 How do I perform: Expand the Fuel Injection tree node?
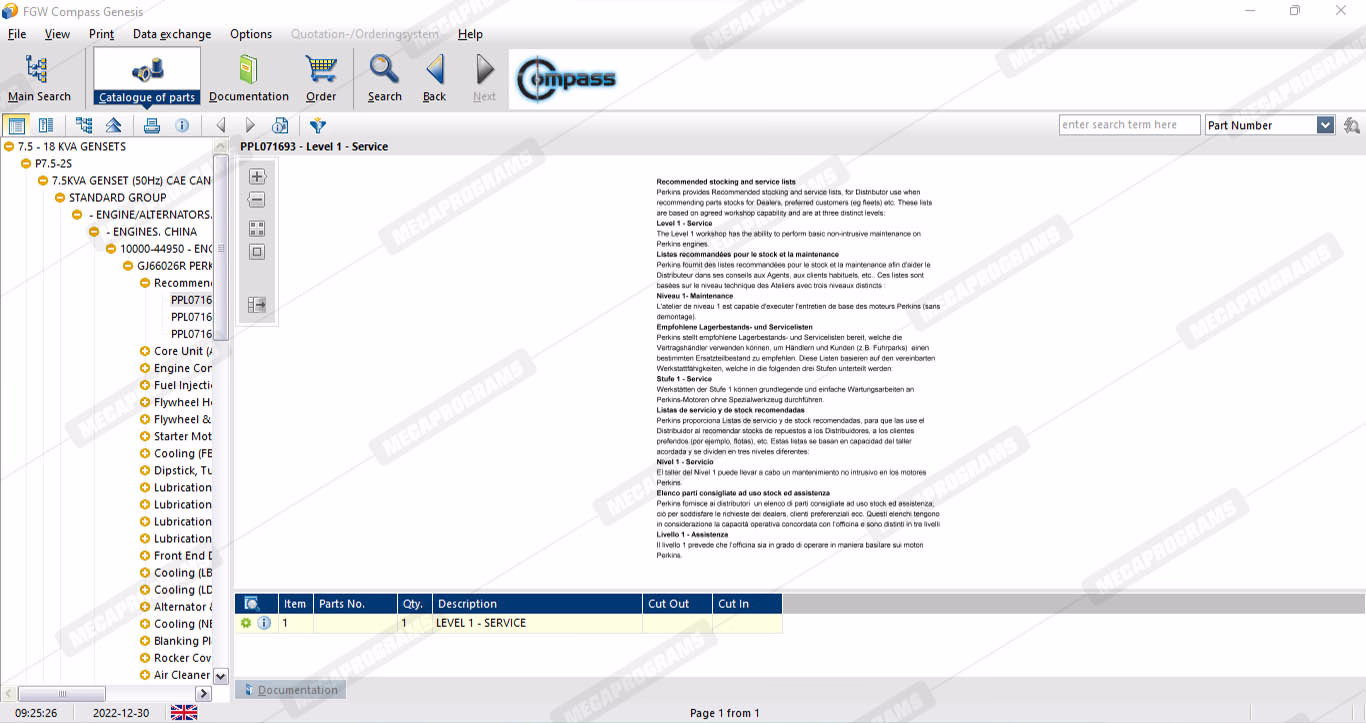click(145, 385)
